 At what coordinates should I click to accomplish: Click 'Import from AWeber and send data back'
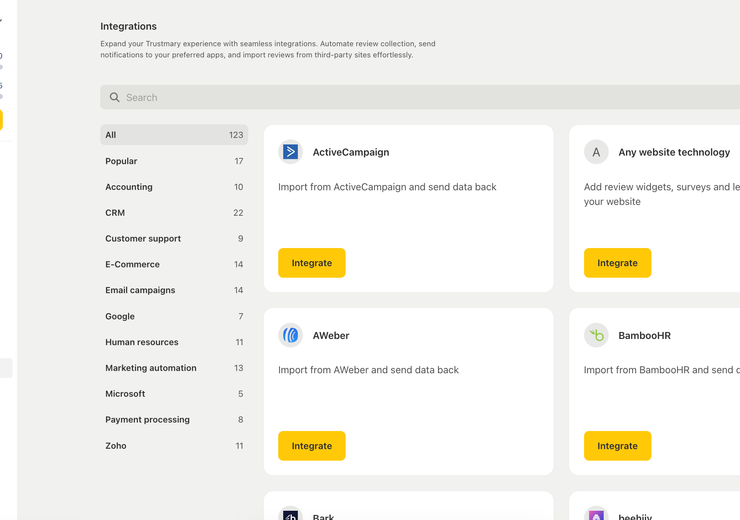point(368,370)
